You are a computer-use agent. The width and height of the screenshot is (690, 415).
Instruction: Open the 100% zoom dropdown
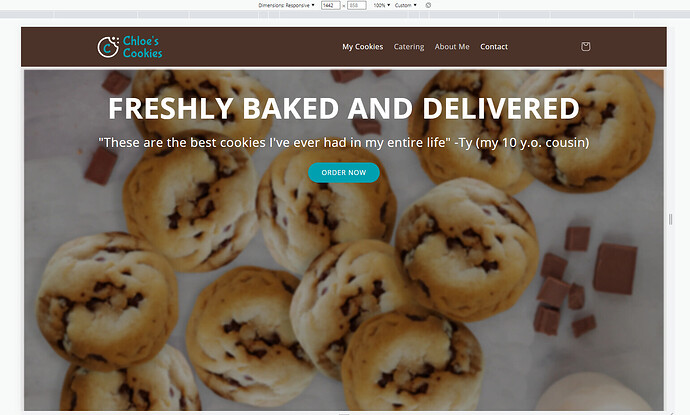pos(382,5)
